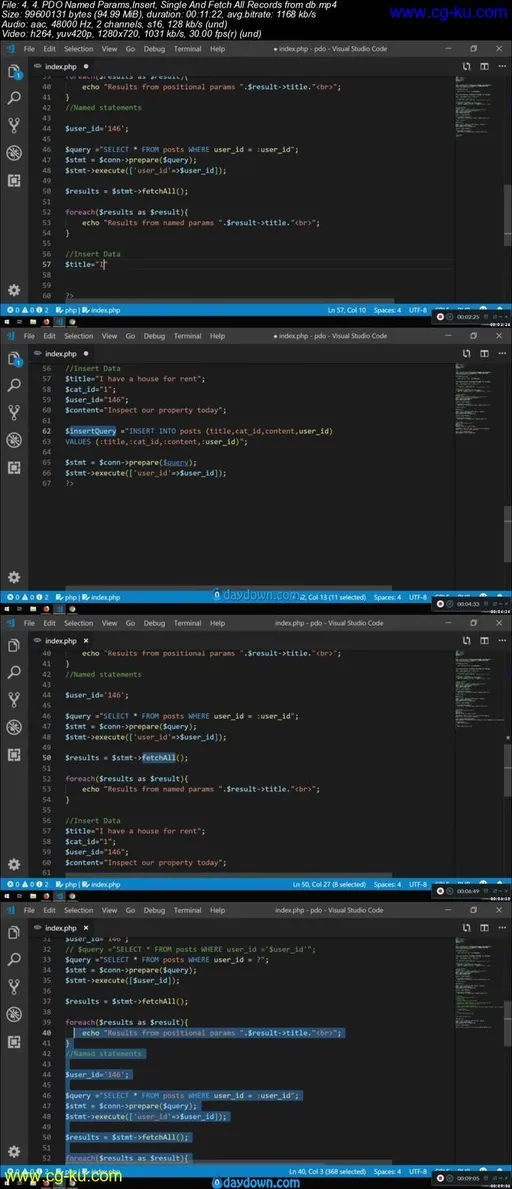Open Debug view in the Ln 50, Col 27 frame
512x1189 pixels.
[14, 727]
